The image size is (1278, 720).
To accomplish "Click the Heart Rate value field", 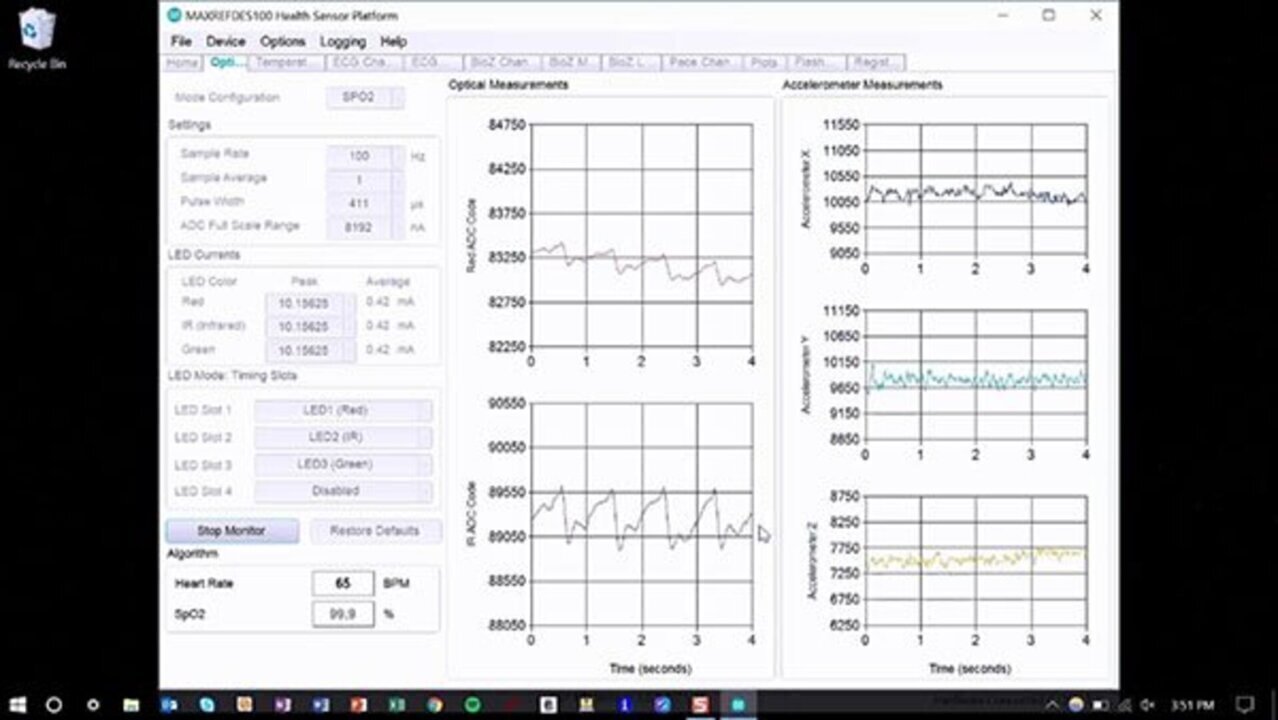I will (343, 583).
